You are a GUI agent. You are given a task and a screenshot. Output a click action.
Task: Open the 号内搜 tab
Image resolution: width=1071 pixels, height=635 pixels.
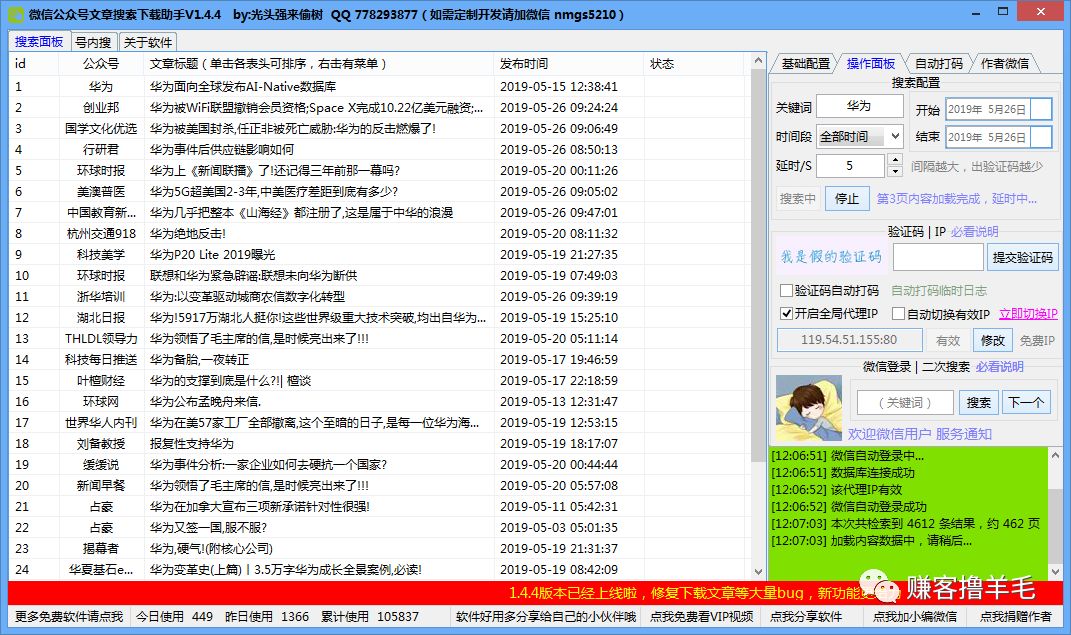(94, 42)
